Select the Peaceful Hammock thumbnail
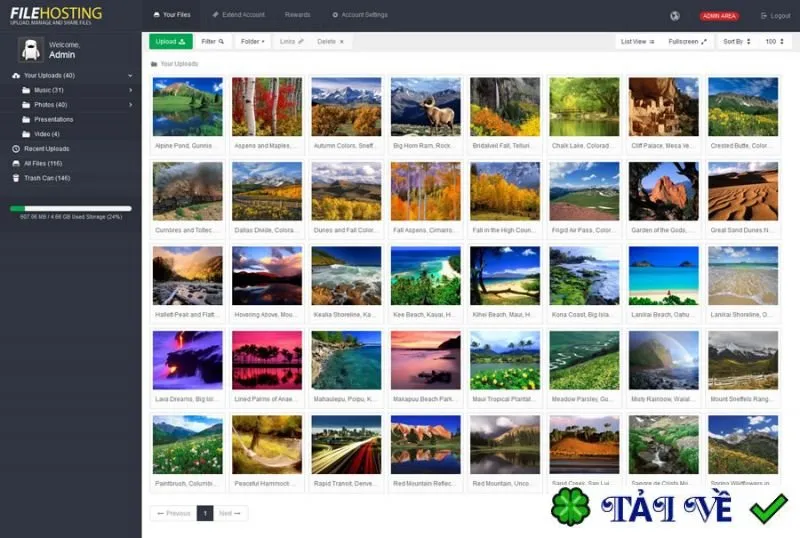Screen dimensions: 800x538 (267, 445)
